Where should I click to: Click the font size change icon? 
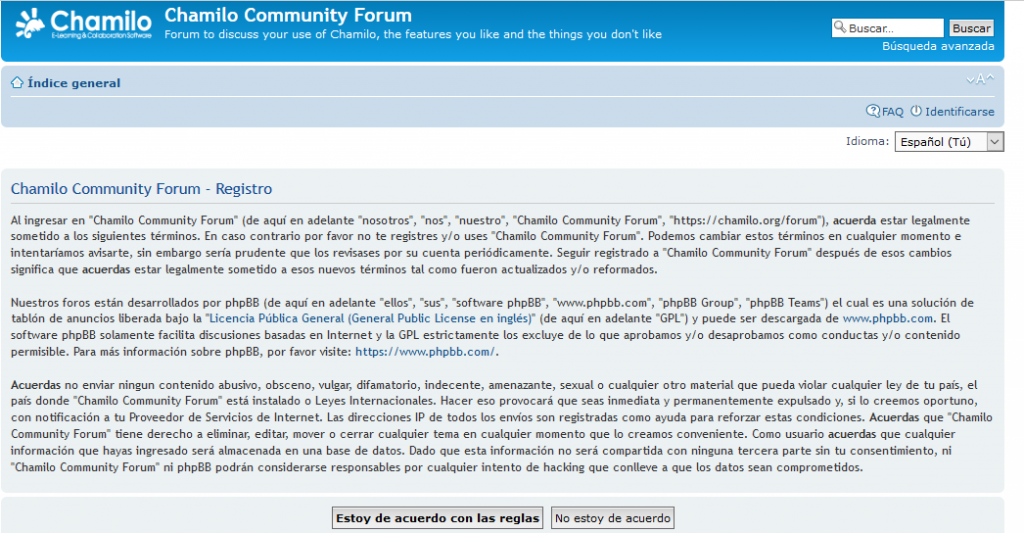[980, 80]
